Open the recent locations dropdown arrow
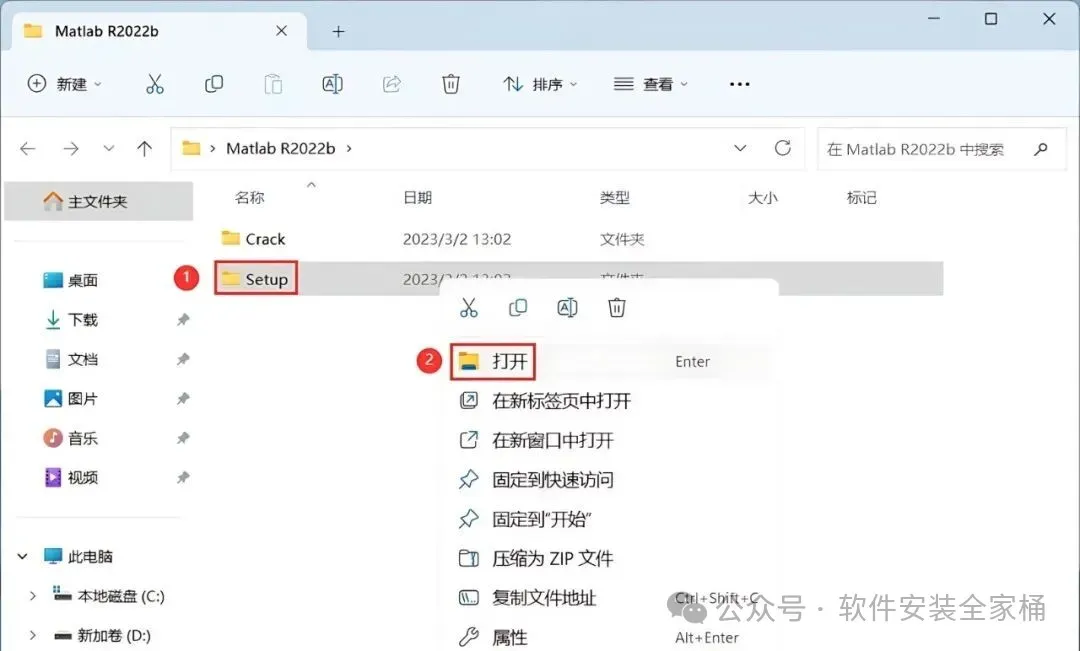Screen dimensions: 1080x651 click(108, 148)
